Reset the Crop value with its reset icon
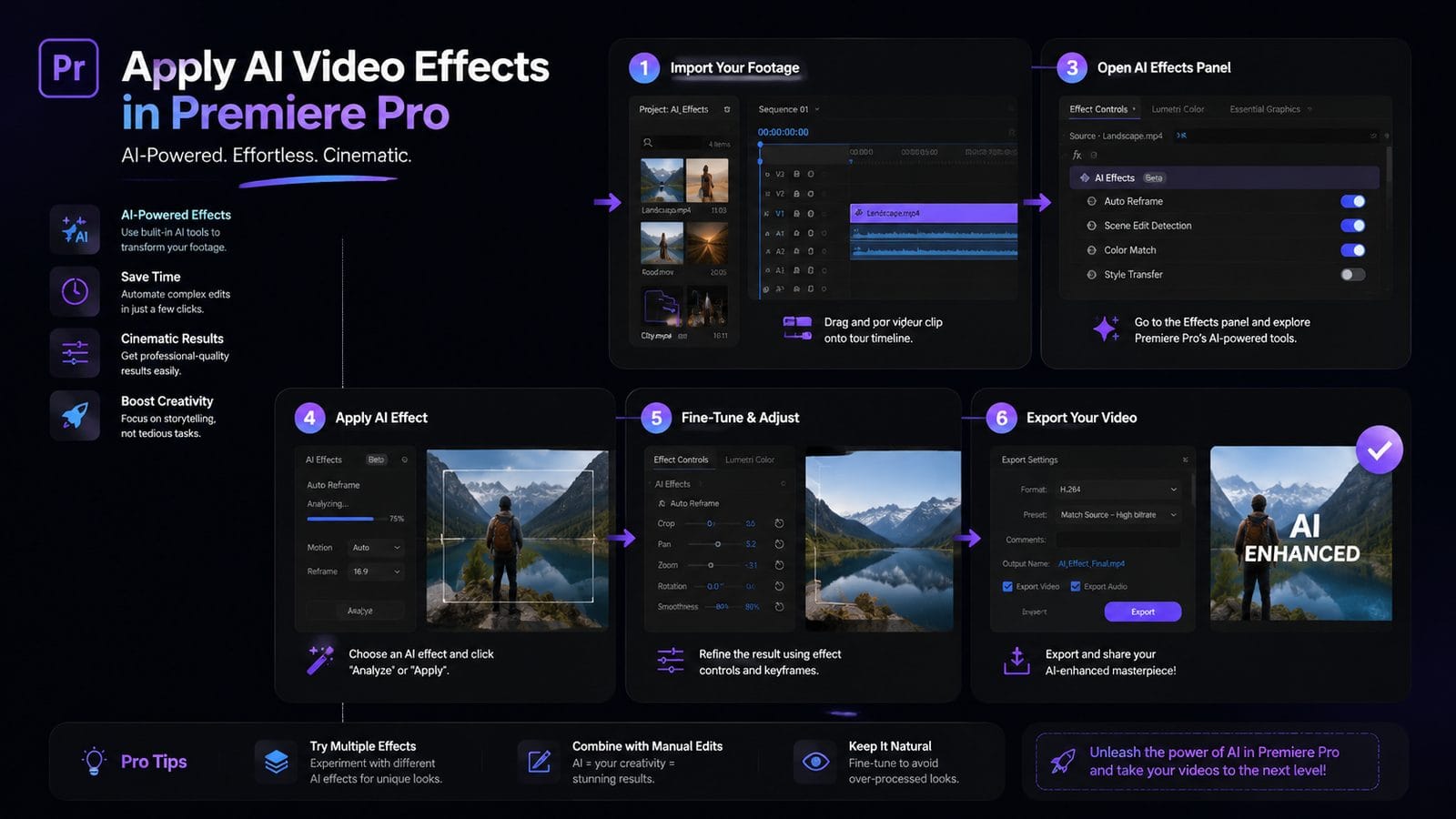This screenshot has height=819, width=1456. pos(779,523)
